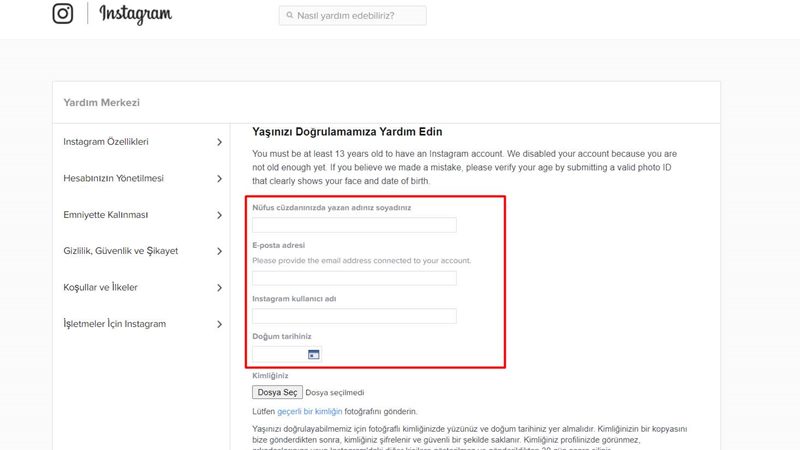This screenshot has height=450, width=800.
Task: Click the search magnifier icon
Action: tap(290, 15)
